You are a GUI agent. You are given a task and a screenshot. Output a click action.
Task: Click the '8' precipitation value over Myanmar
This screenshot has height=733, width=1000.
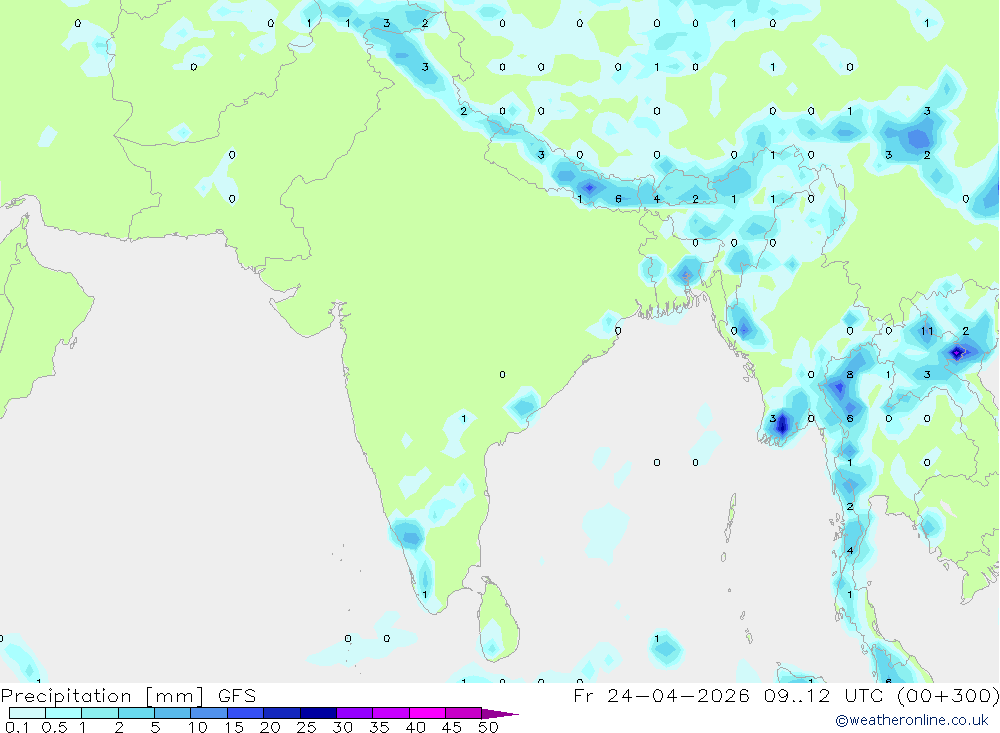pyautogui.click(x=849, y=374)
